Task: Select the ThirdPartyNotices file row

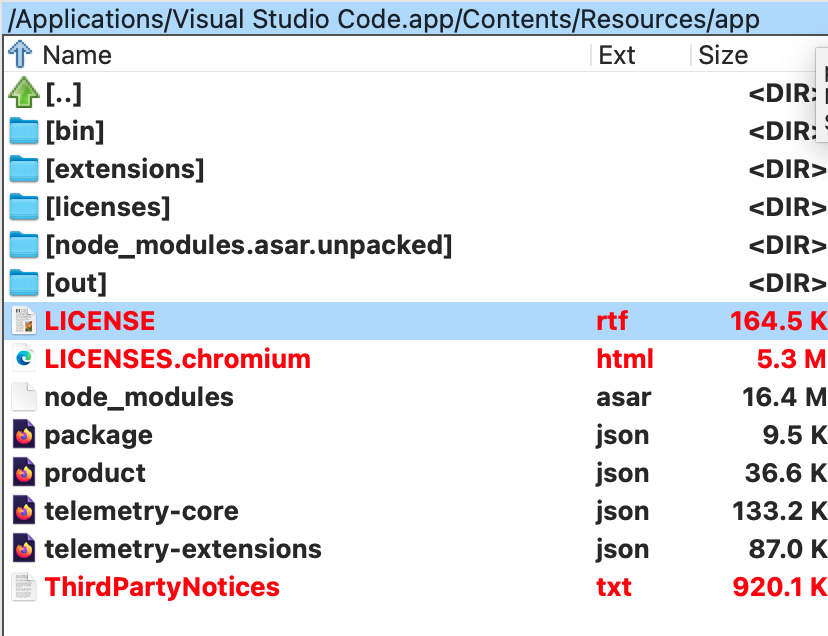Action: click(162, 587)
